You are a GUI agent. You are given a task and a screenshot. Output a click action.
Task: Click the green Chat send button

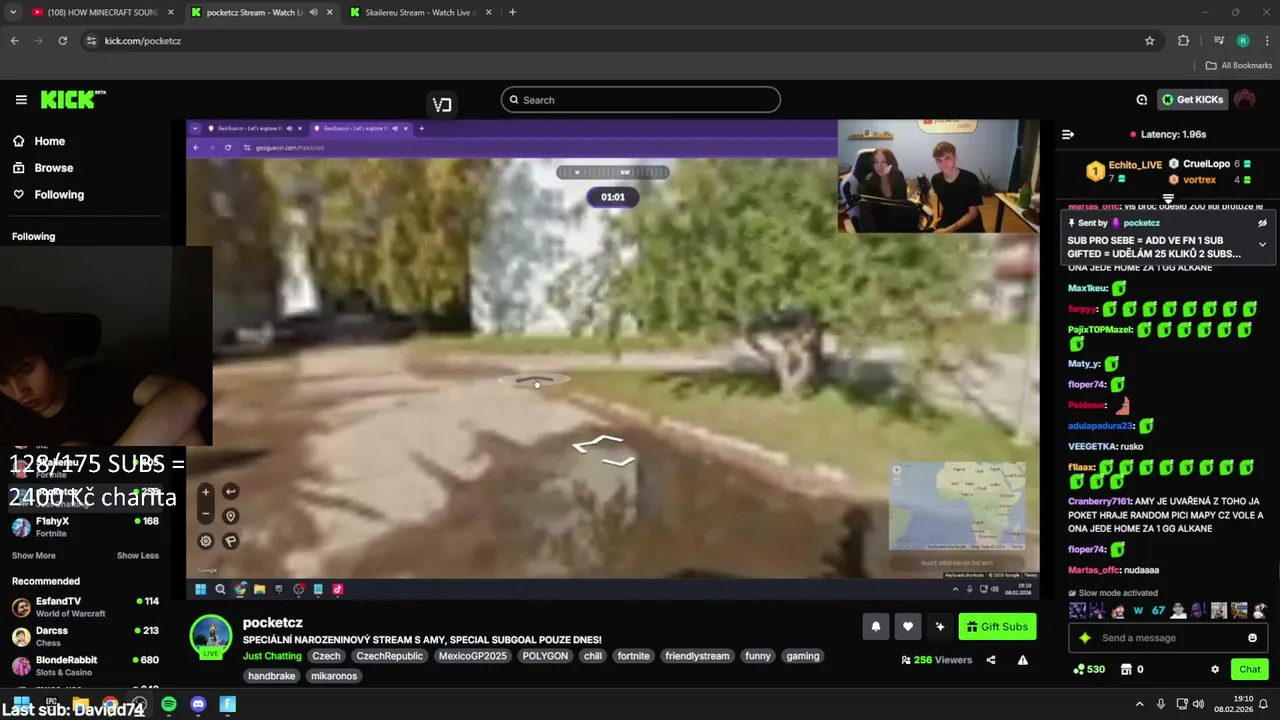(1250, 669)
